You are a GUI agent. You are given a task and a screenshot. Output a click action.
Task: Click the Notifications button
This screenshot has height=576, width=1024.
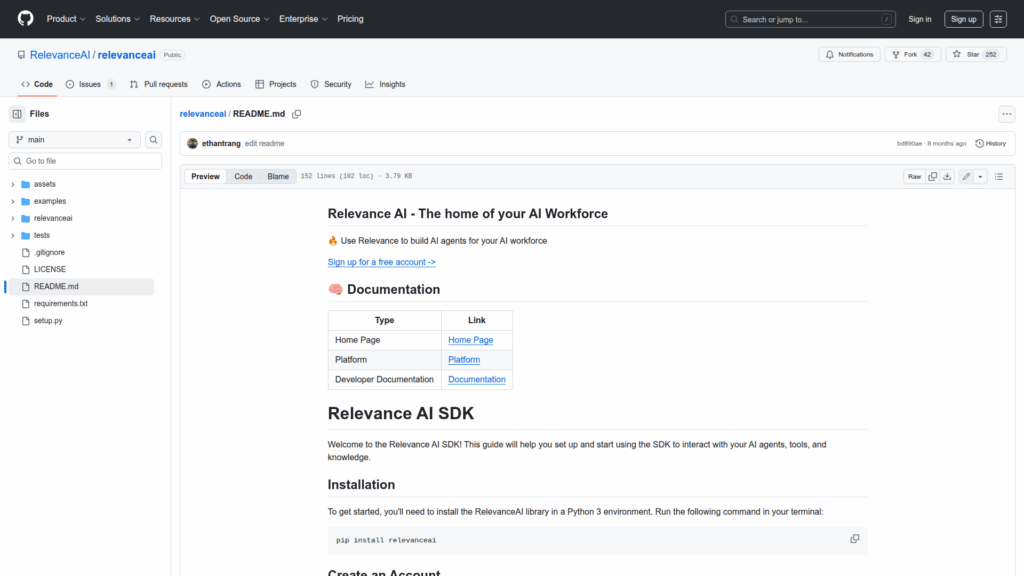tap(849, 54)
